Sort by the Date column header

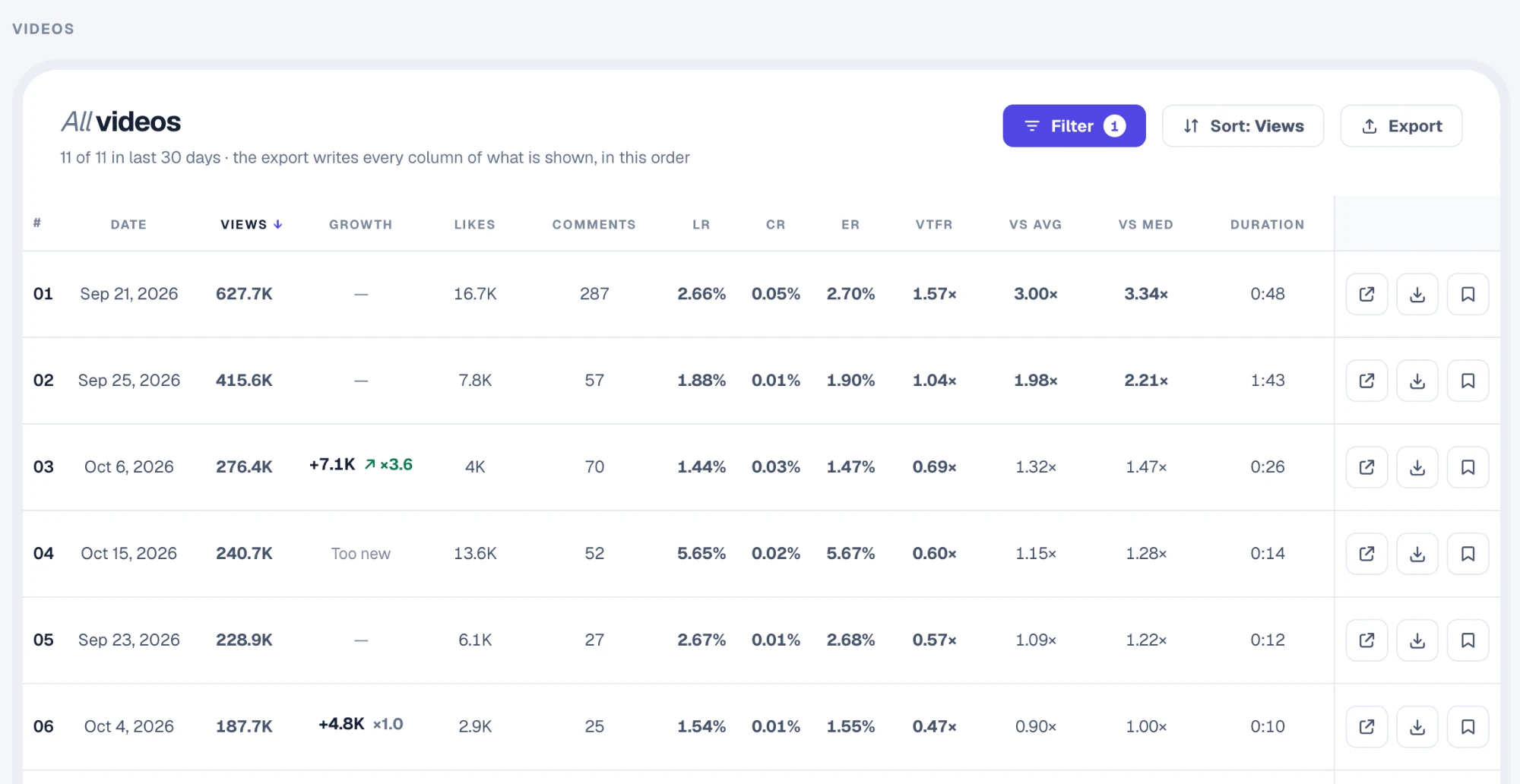[128, 225]
